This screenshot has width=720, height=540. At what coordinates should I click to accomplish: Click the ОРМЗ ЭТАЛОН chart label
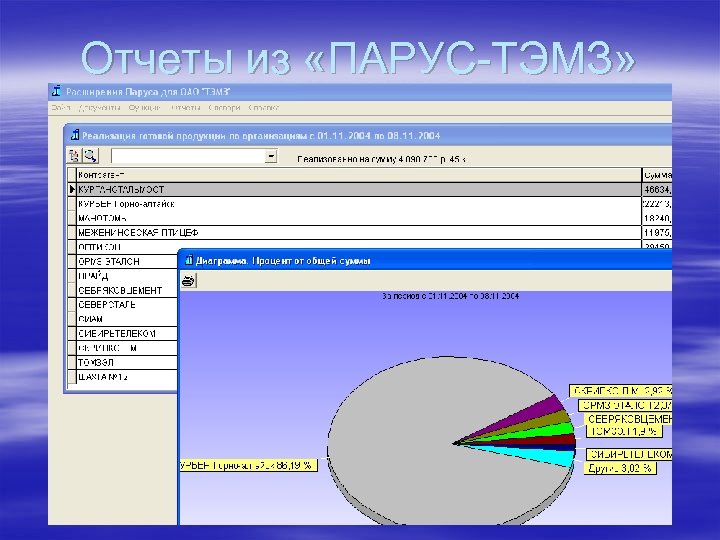[625, 405]
